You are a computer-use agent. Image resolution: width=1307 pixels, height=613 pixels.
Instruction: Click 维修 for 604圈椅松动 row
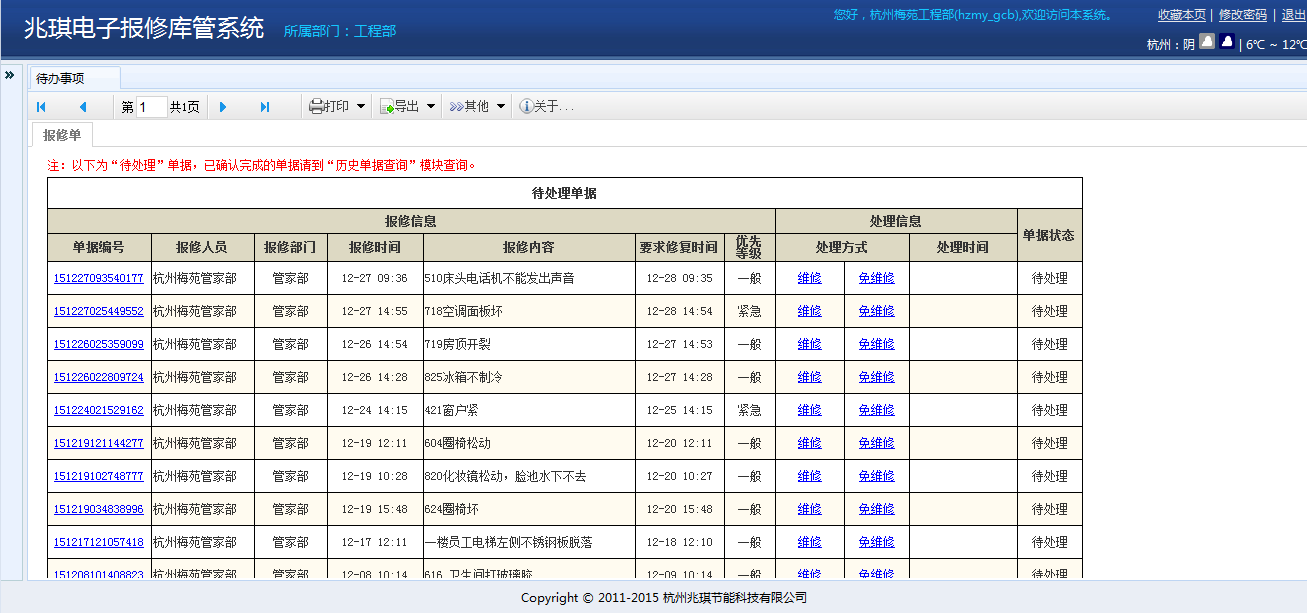[810, 444]
